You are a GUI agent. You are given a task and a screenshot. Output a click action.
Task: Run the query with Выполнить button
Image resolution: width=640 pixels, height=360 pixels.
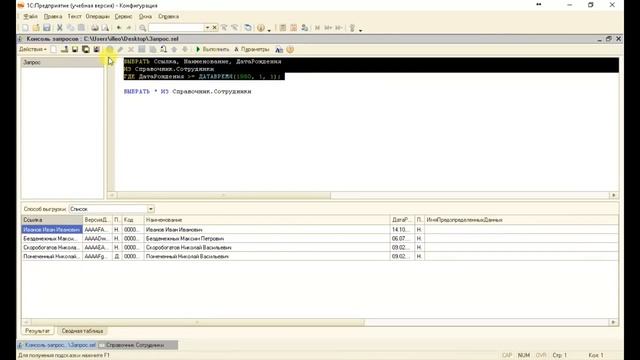(x=212, y=49)
